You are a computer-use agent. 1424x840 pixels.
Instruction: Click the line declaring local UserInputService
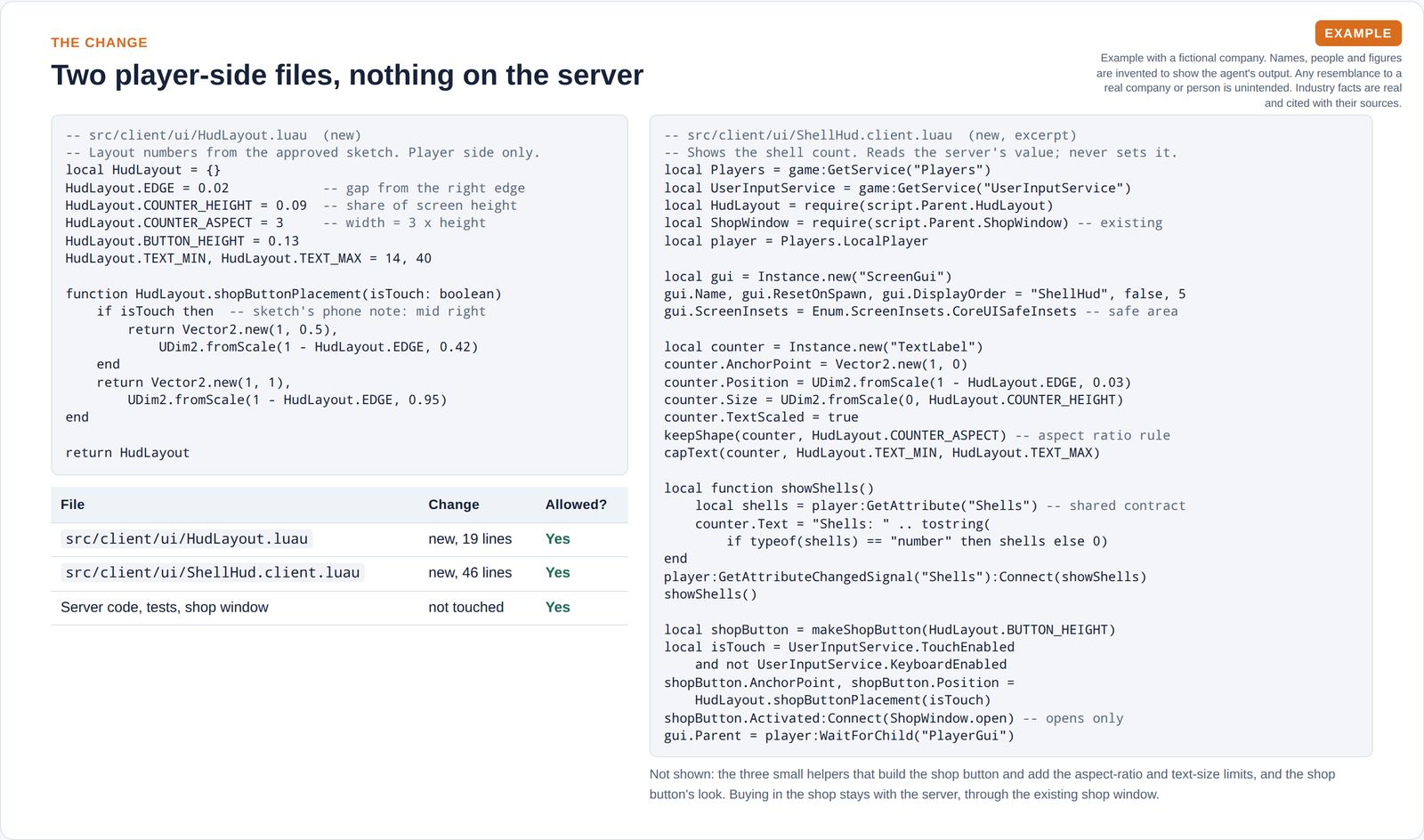(x=898, y=188)
